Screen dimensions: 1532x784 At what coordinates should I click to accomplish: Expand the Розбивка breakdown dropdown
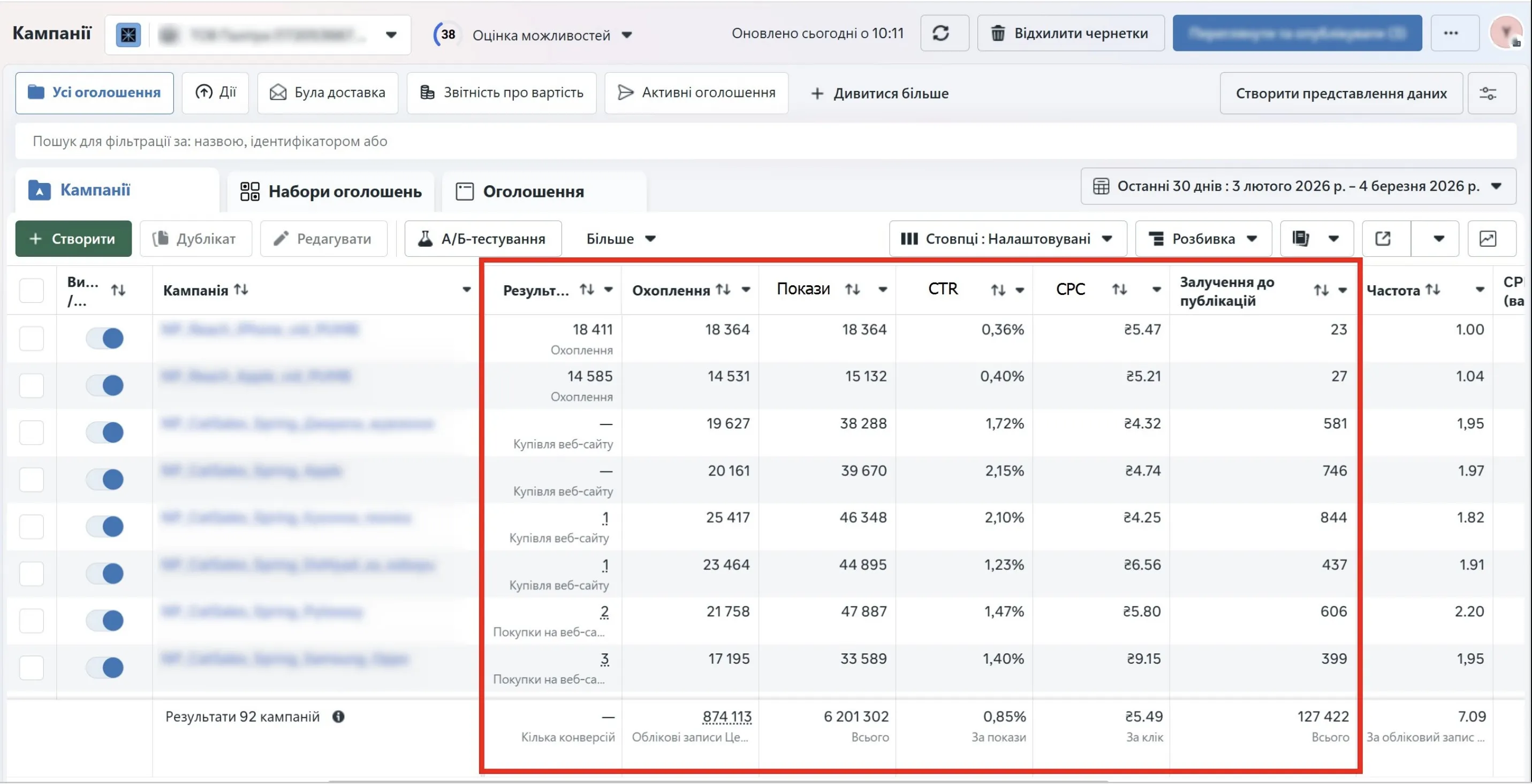(x=1203, y=238)
